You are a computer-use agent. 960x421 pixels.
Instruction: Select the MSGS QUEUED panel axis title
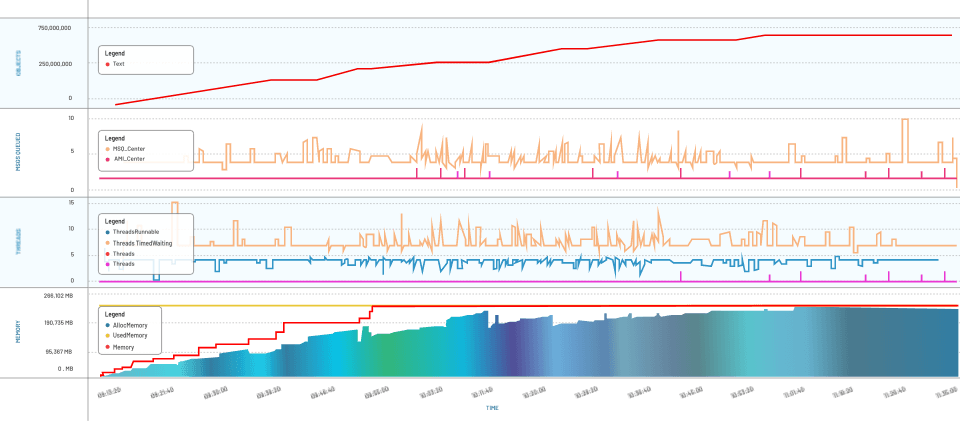(18, 151)
